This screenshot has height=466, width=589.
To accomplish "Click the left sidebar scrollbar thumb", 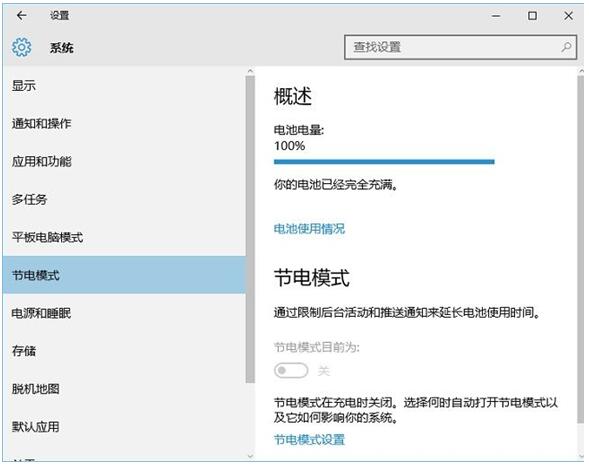I will [250, 229].
